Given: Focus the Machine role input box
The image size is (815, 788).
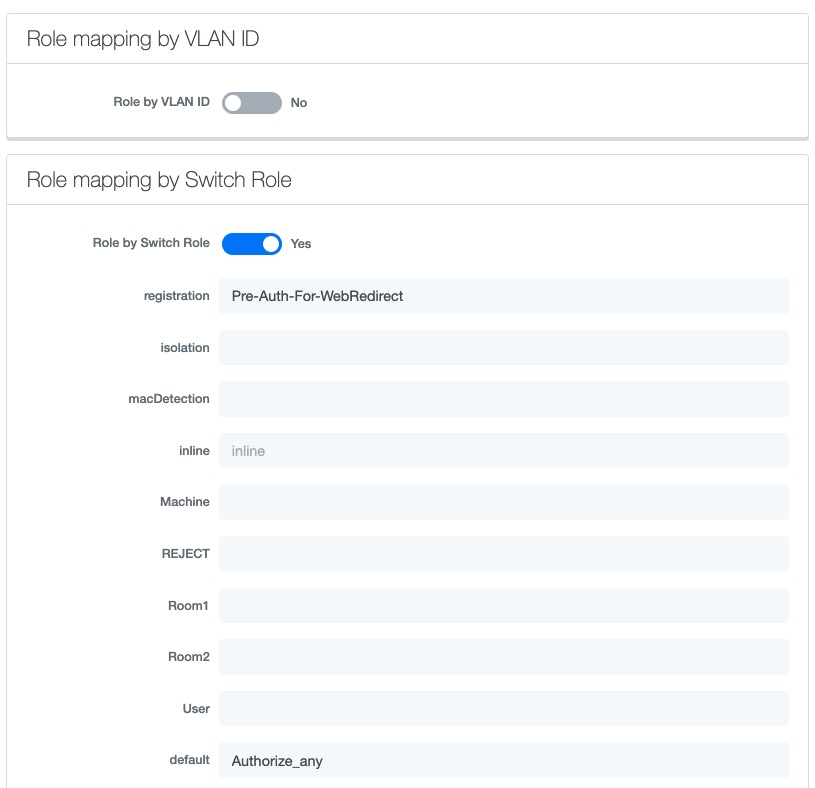Looking at the screenshot, I should (503, 502).
